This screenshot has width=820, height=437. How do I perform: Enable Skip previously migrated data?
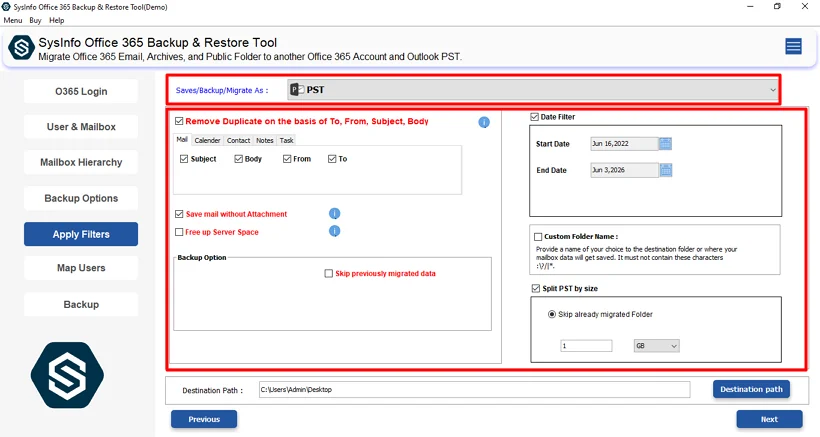[x=328, y=273]
